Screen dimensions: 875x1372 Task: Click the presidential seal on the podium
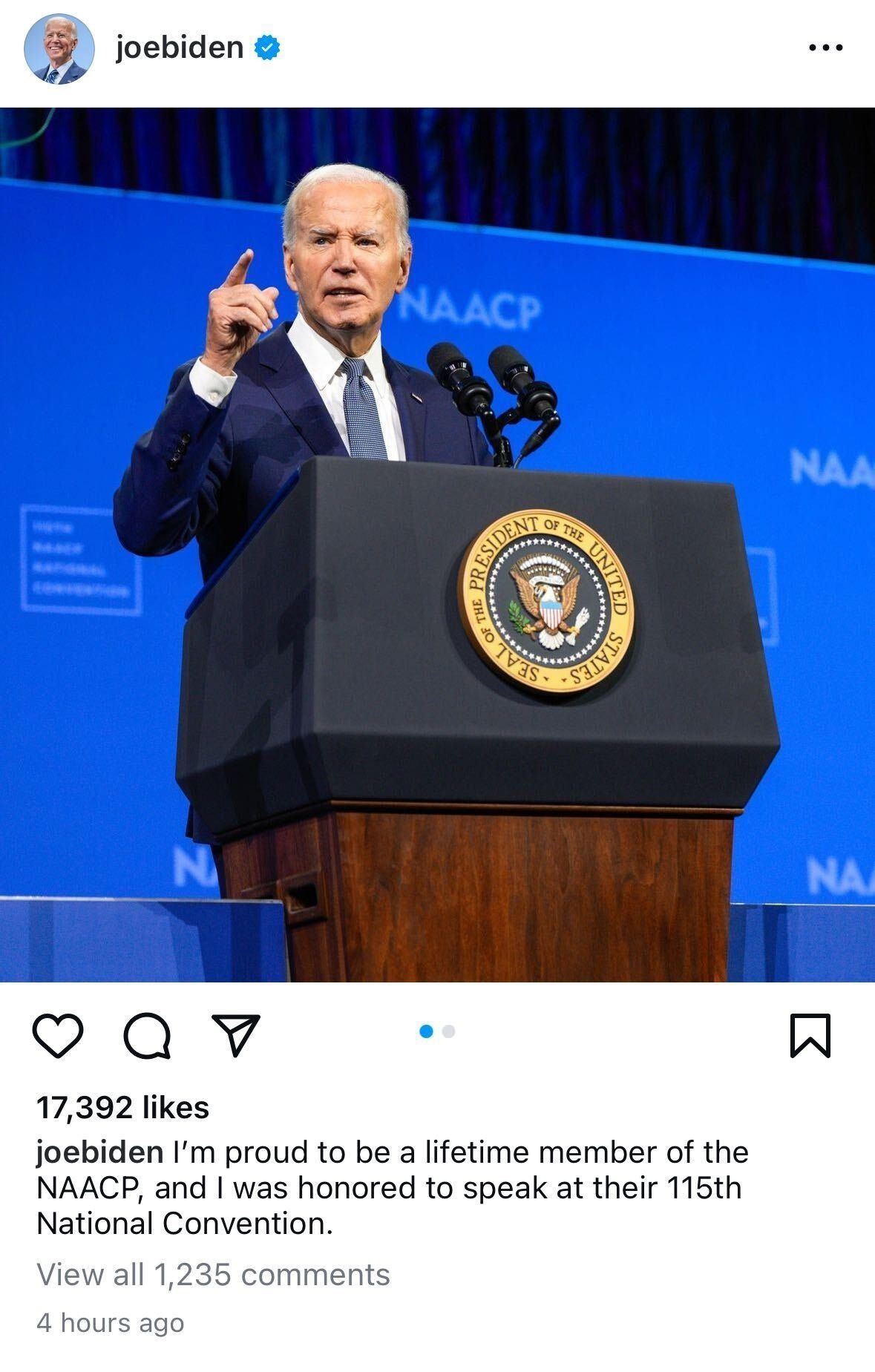pos(545,602)
